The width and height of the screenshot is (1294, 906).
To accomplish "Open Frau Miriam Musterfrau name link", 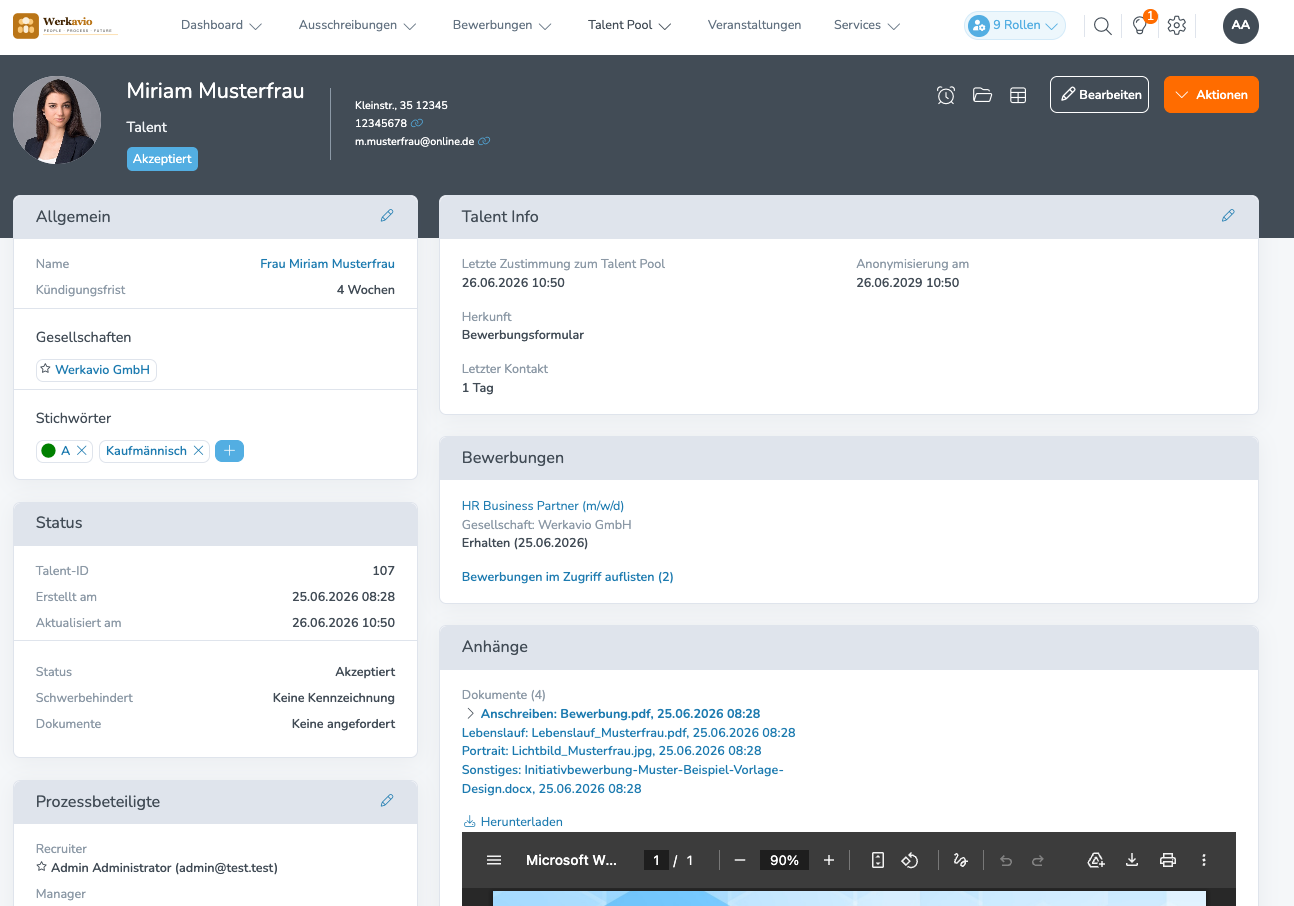I will 327,264.
